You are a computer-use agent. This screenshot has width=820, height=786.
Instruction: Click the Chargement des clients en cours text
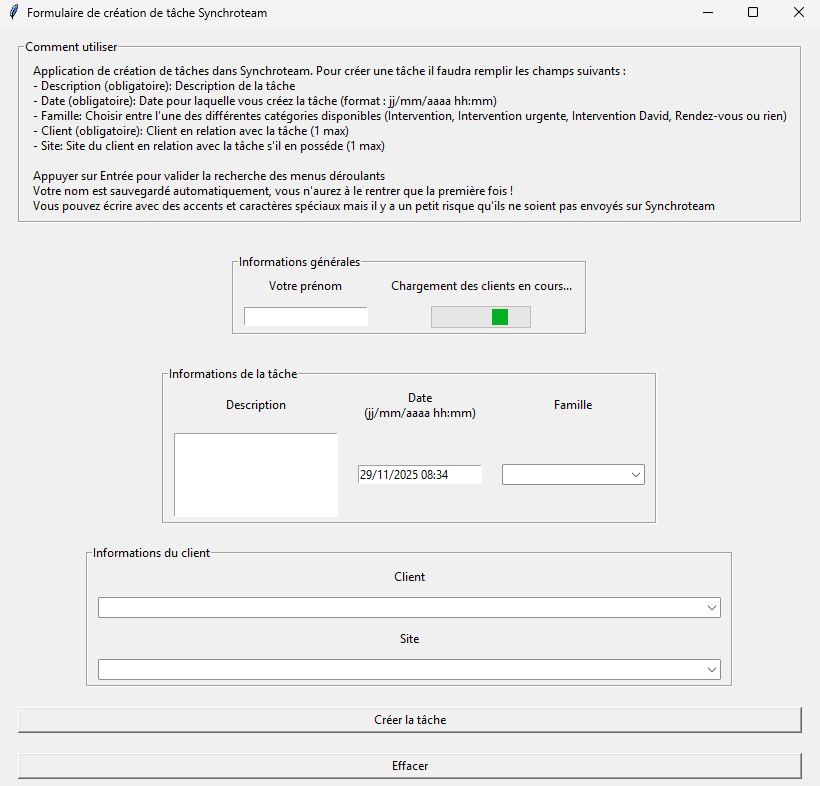pyautogui.click(x=481, y=286)
